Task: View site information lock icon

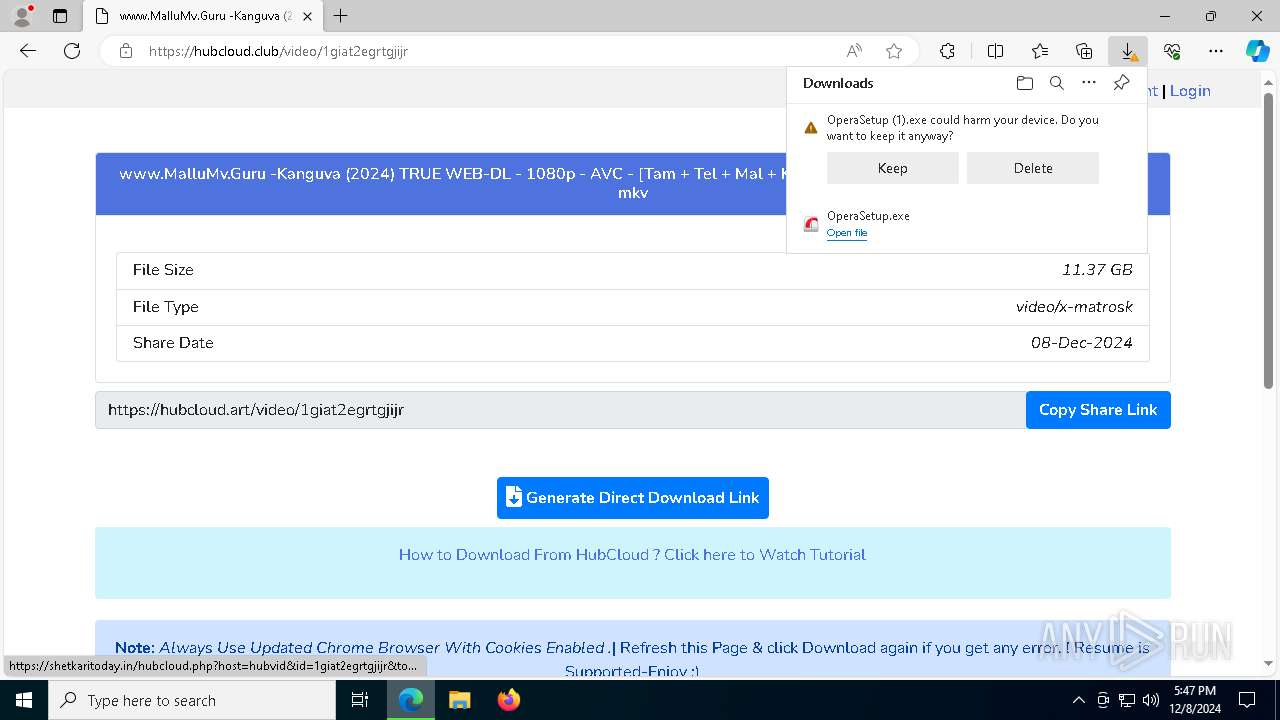Action: click(x=126, y=51)
